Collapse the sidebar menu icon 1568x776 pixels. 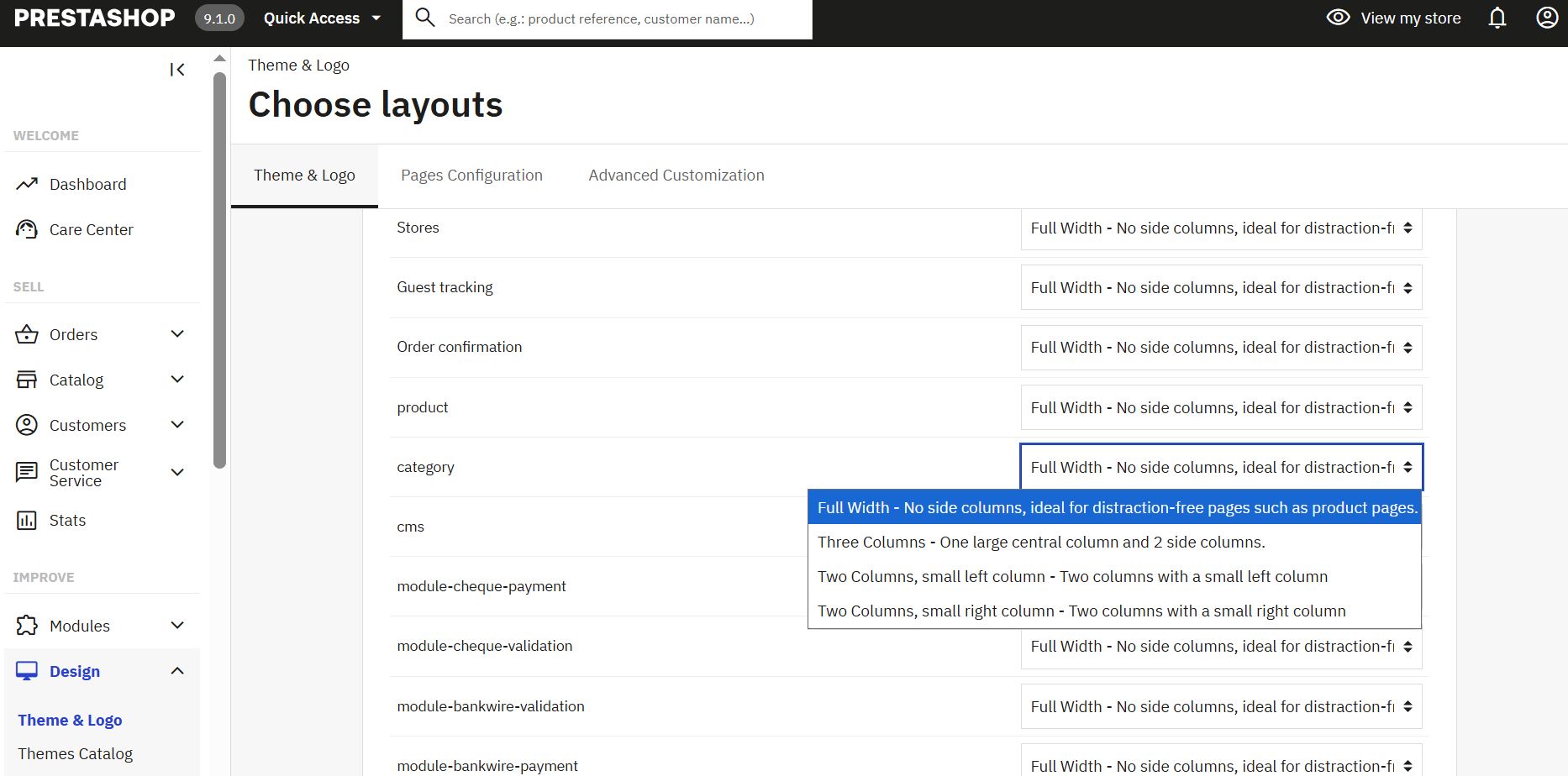coord(177,70)
